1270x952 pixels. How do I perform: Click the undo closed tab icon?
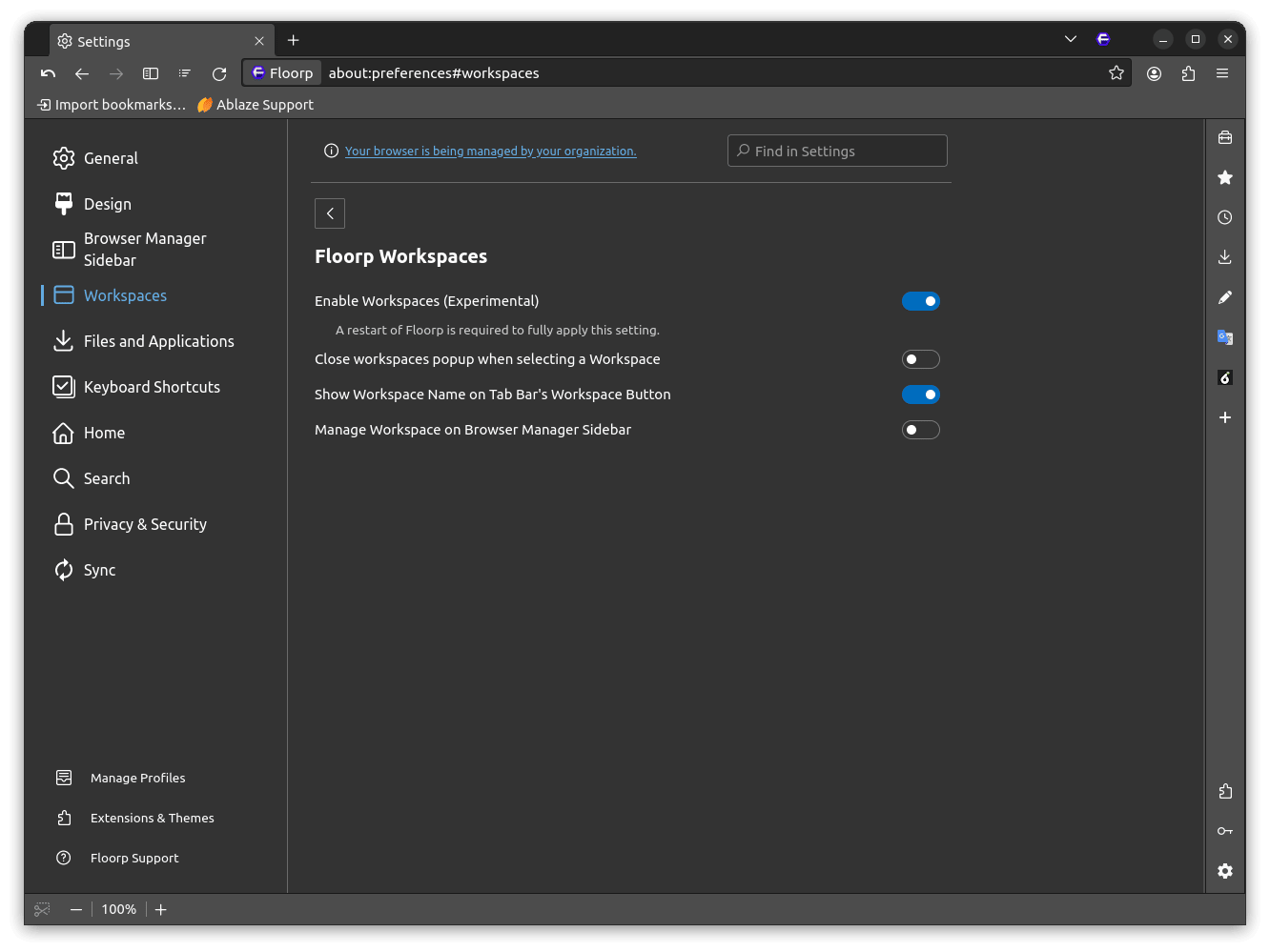pyautogui.click(x=48, y=73)
